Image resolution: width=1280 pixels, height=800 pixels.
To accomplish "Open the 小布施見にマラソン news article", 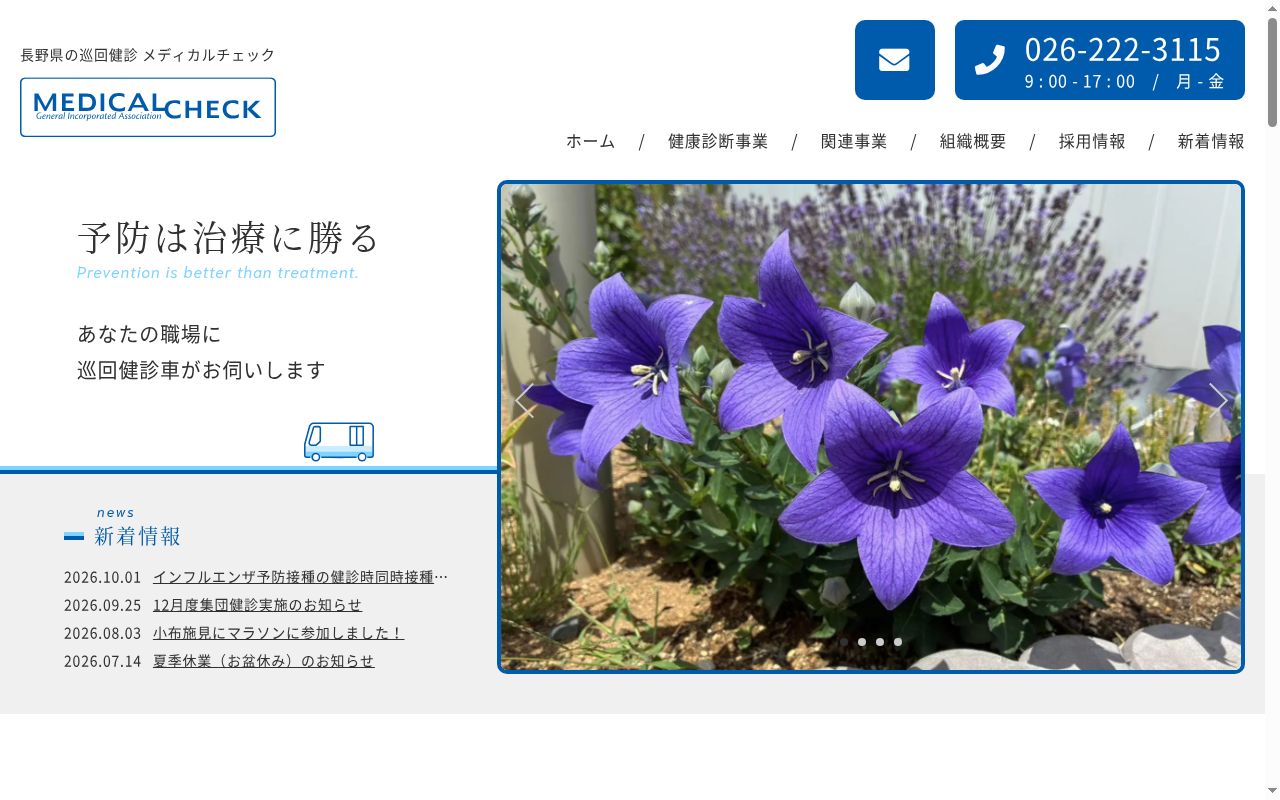I will pos(278,633).
